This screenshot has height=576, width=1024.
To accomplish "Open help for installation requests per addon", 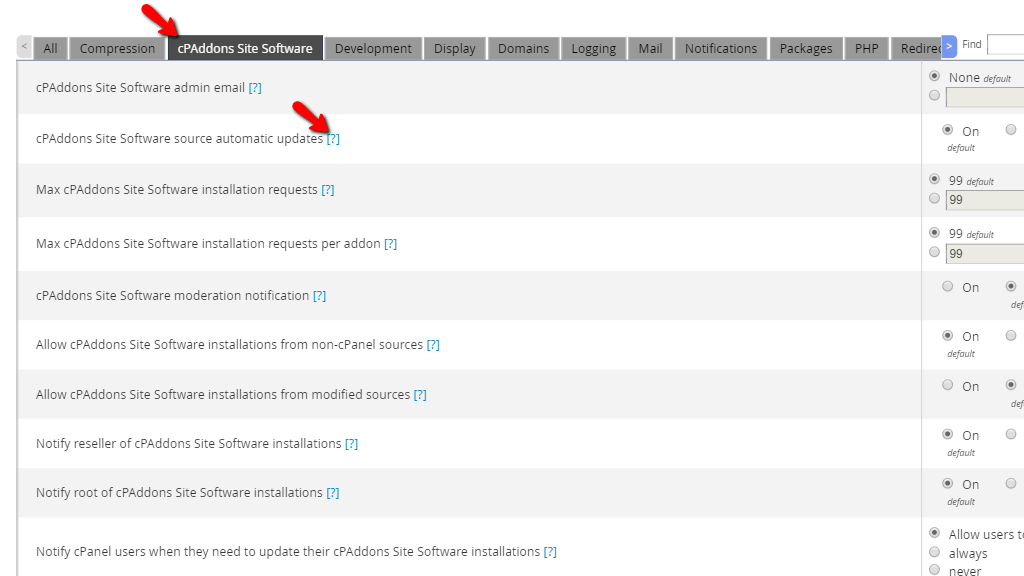I will pos(391,244).
